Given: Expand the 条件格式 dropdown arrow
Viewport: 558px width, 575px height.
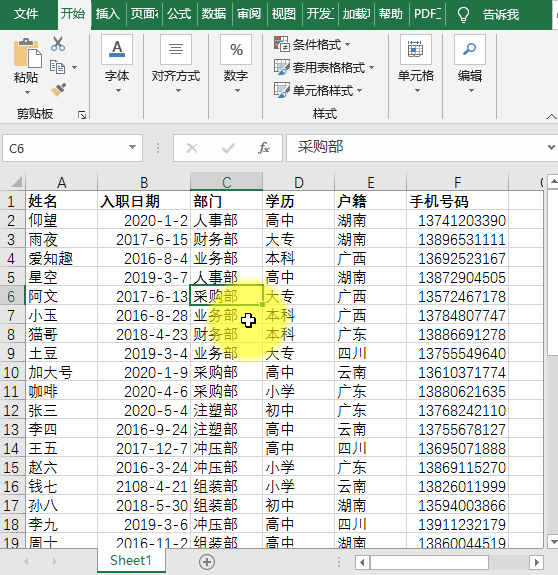Looking at the screenshot, I should click(x=348, y=45).
